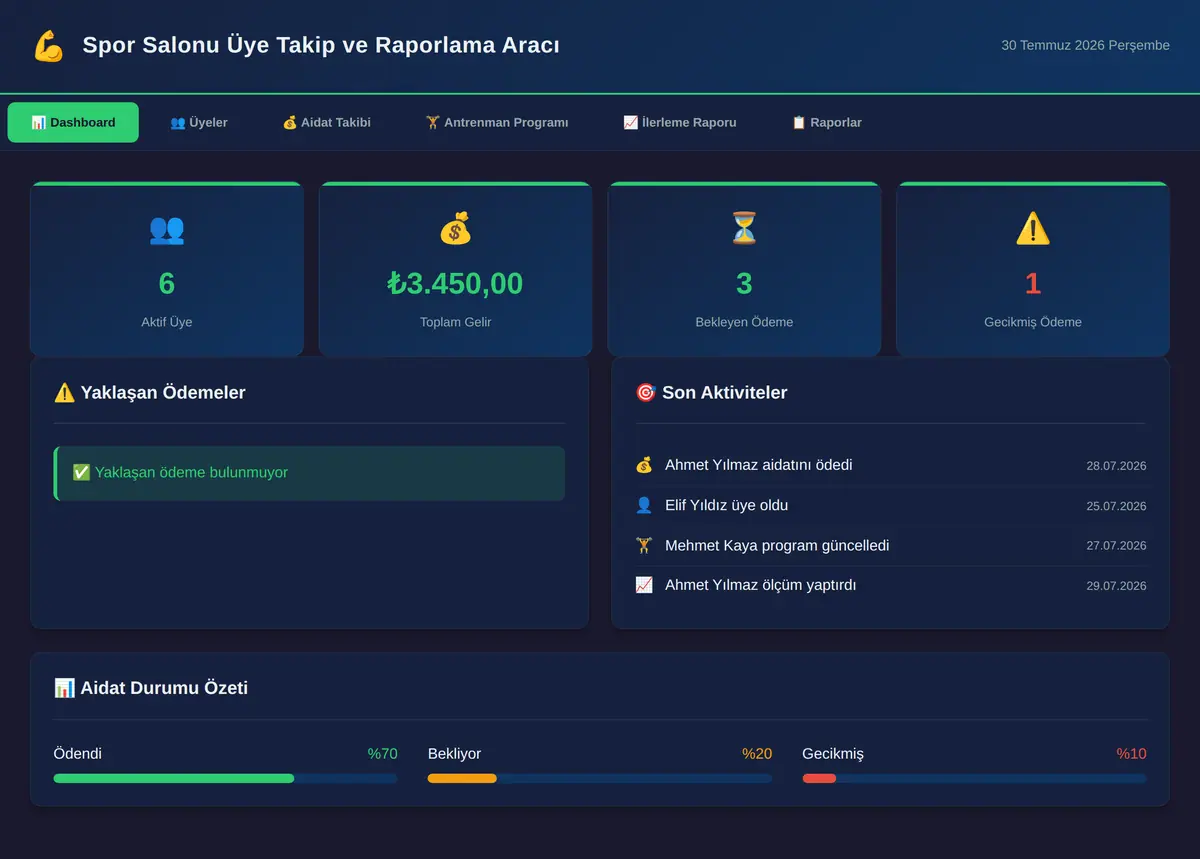Screen dimensions: 1200x859
Task: Select the 'Elif Yıldız üye oldu' activity
Action: tap(891, 505)
